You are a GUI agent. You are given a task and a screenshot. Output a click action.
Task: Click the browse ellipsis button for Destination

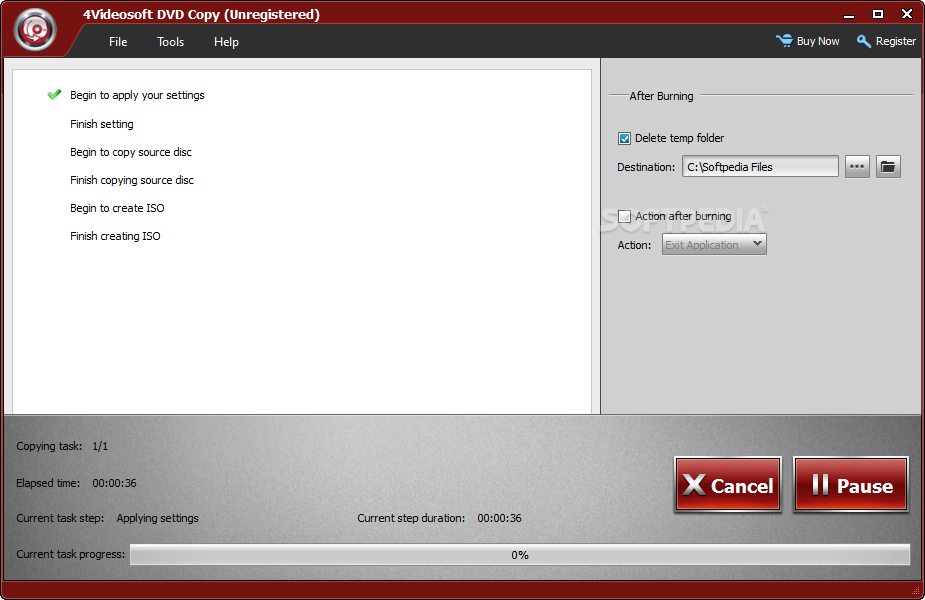click(x=857, y=167)
